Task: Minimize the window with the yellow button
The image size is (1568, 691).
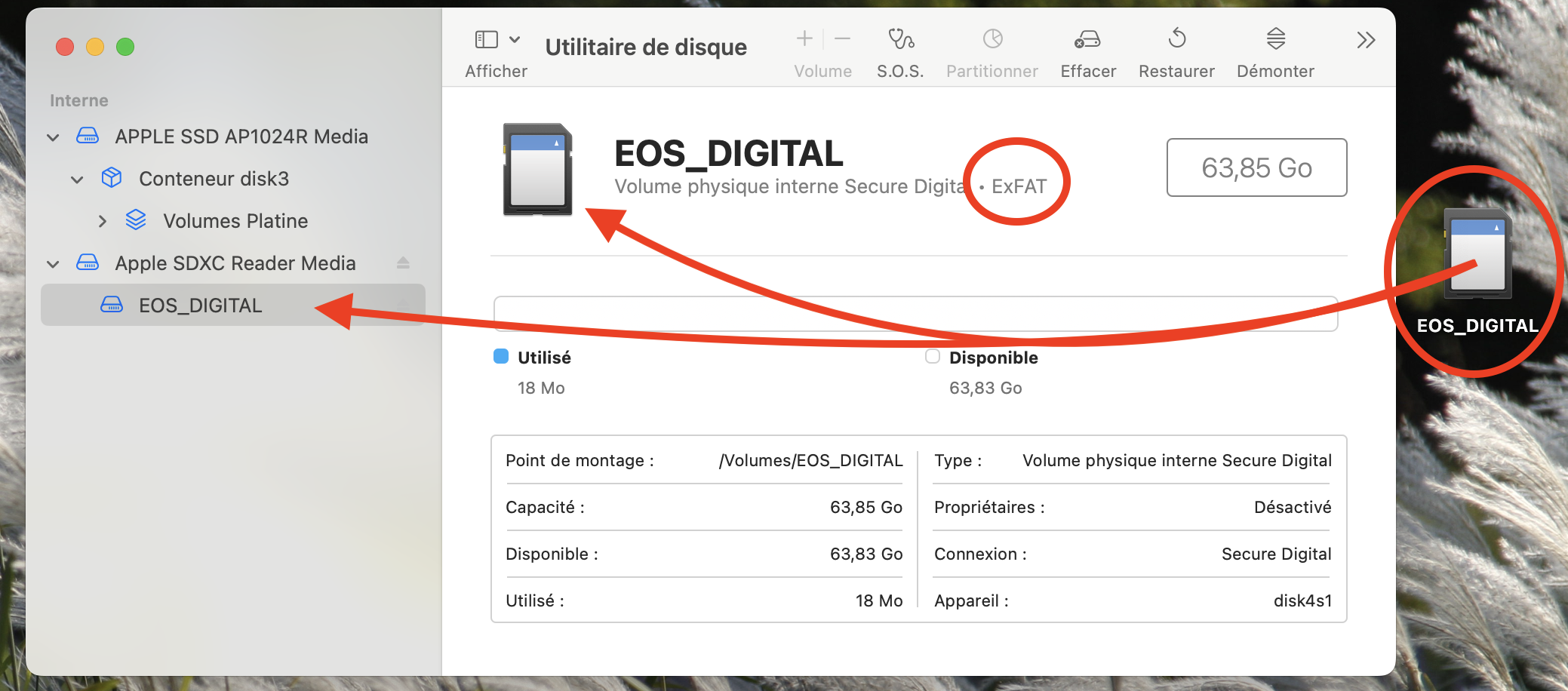Action: (95, 47)
